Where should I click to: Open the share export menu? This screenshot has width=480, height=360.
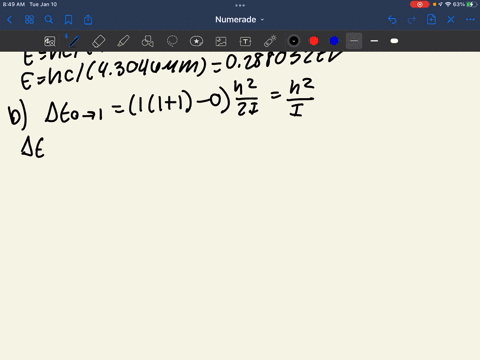[x=88, y=20]
